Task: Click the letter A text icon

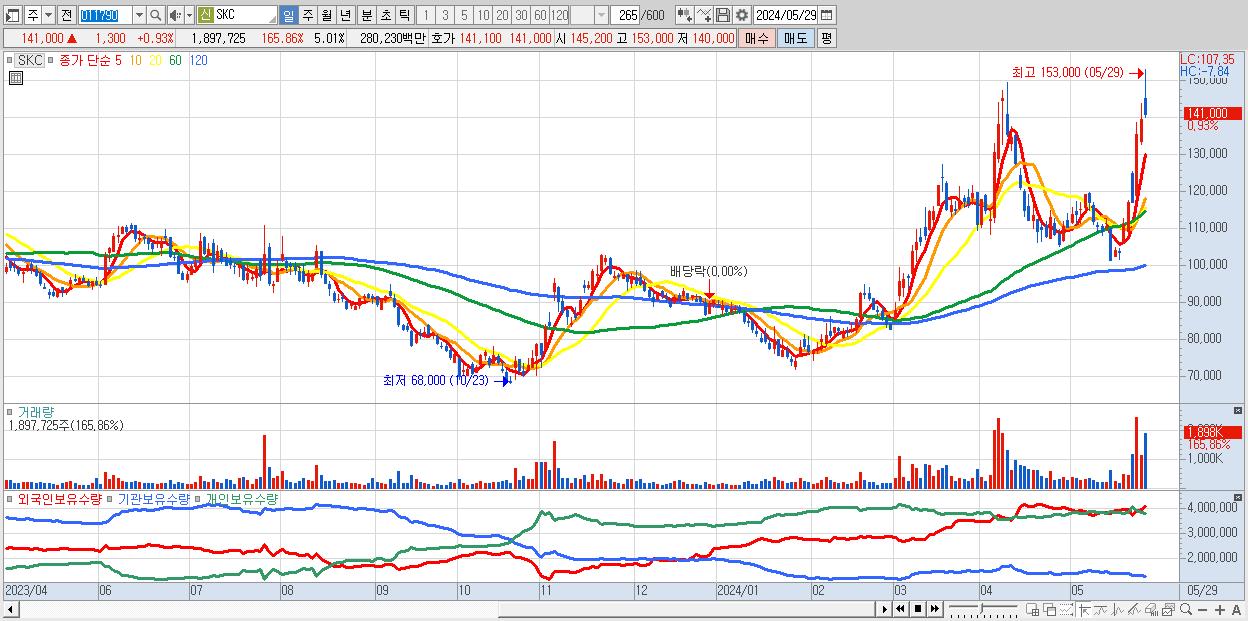Action: [1237, 610]
